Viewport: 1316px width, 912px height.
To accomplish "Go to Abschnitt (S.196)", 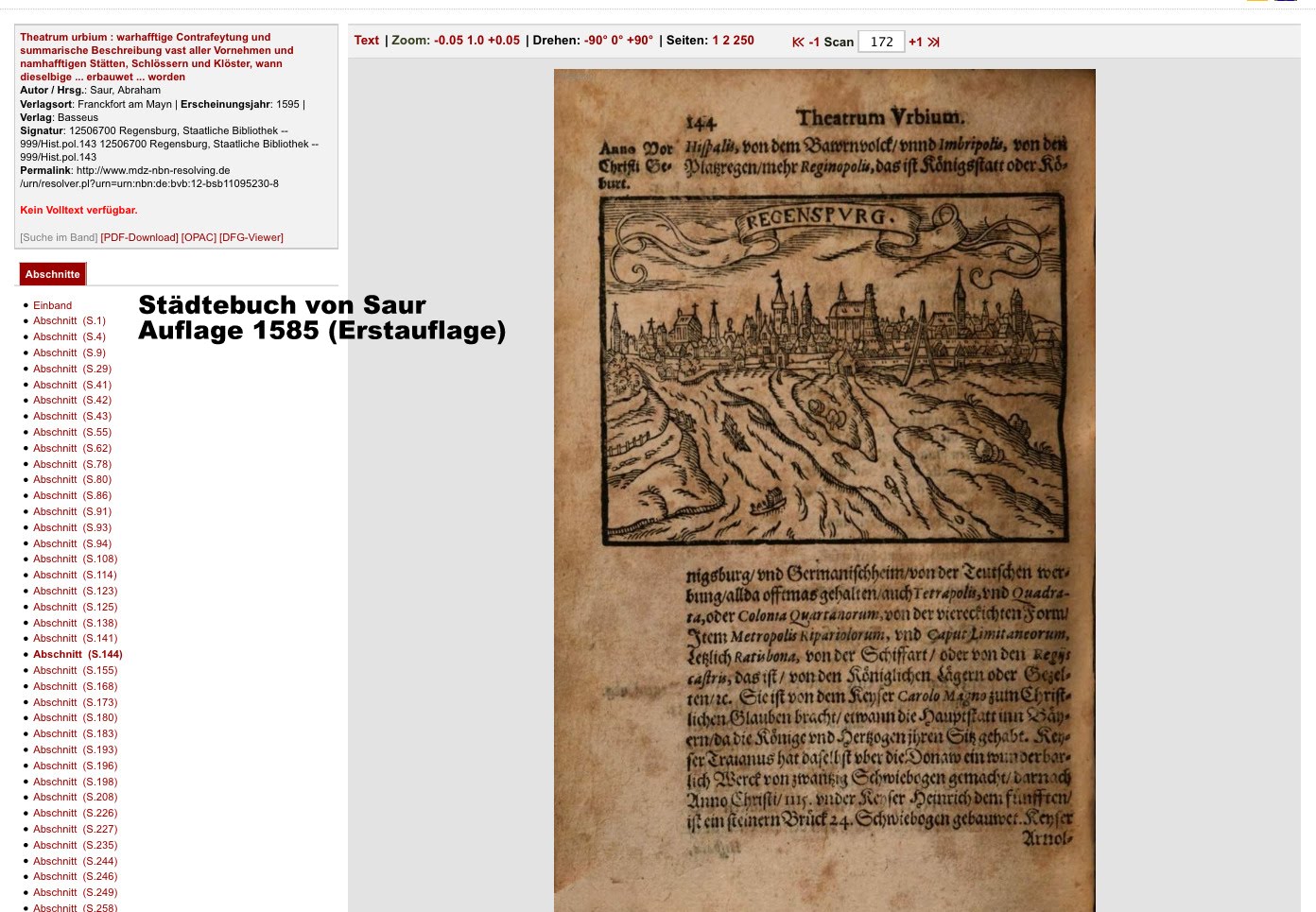I will pos(76,766).
